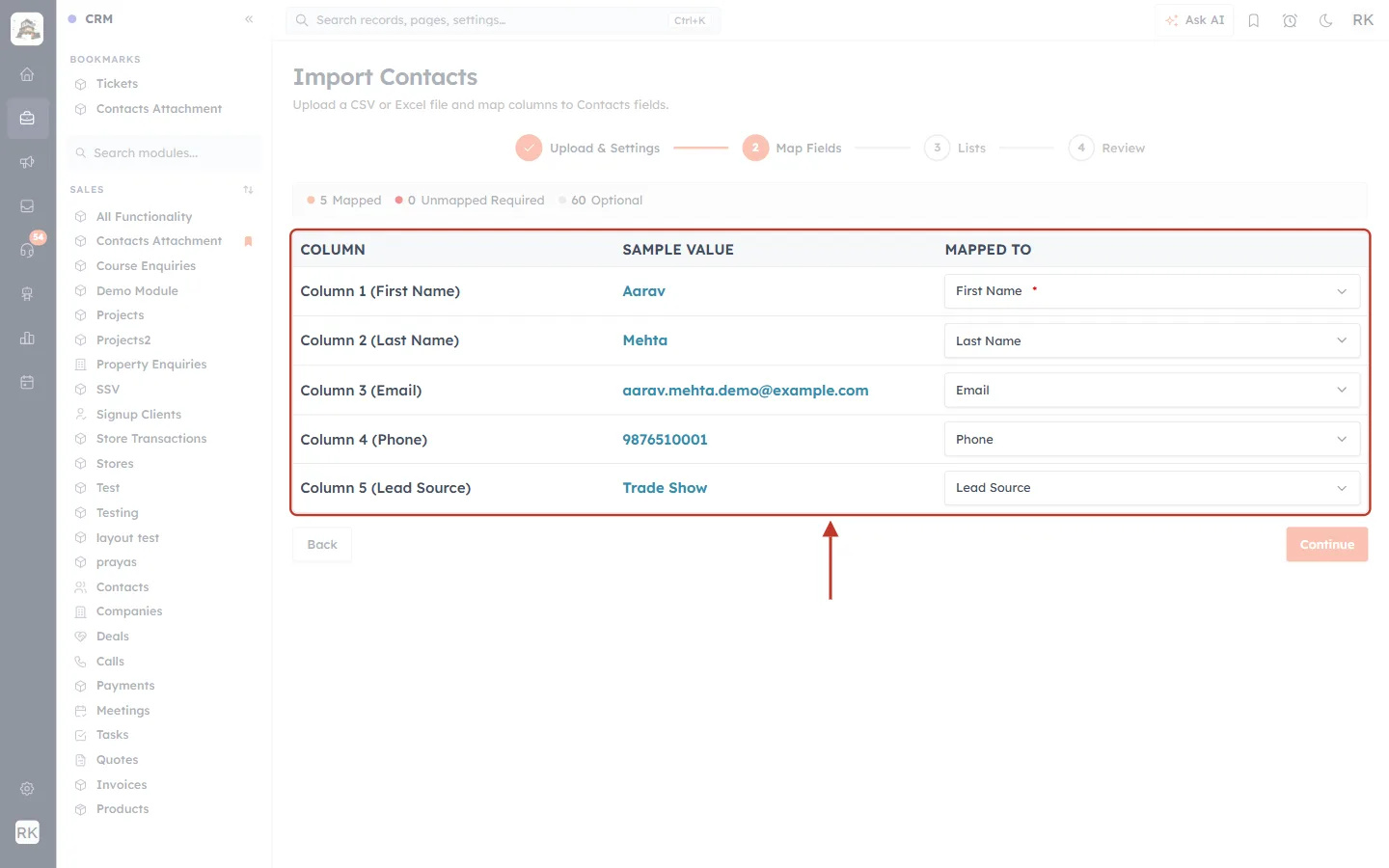Open the RK profile initials in top bar

point(1363,20)
